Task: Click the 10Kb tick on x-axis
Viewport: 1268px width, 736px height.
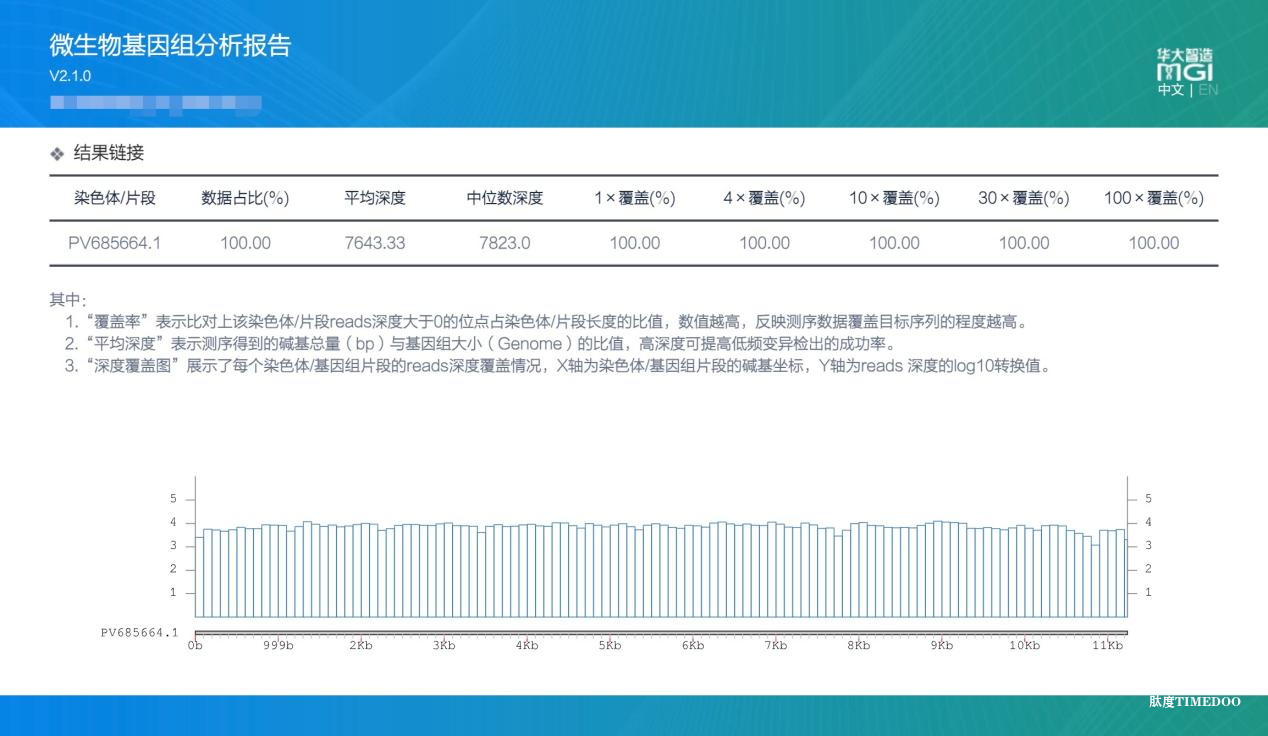Action: (1024, 646)
